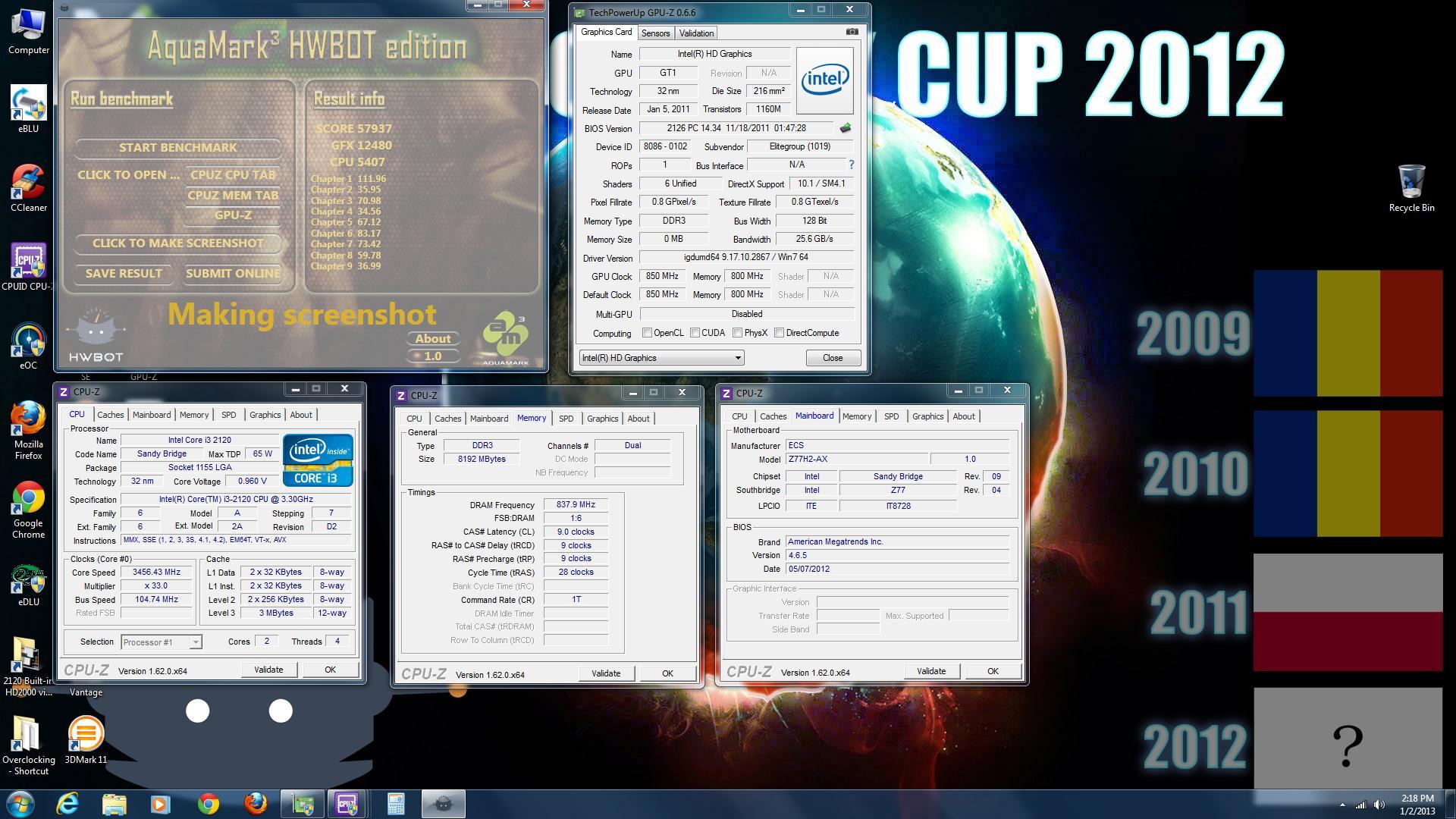Click the volume icon in system tray

(1379, 805)
